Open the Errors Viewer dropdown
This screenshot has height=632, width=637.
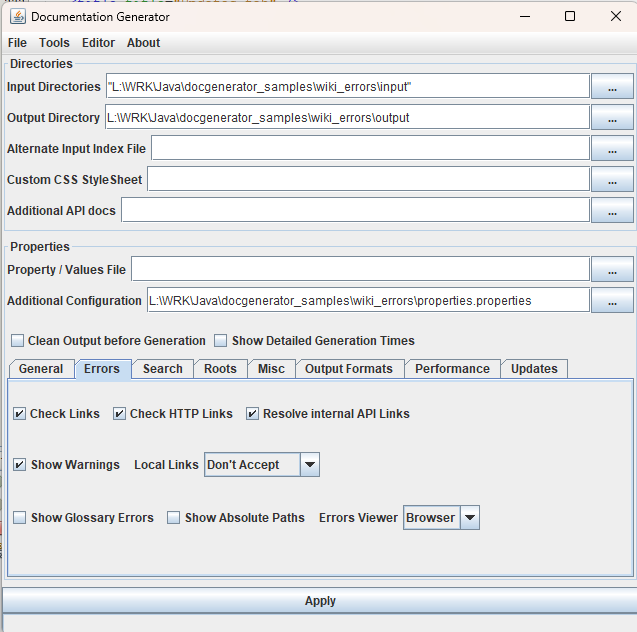click(442, 518)
